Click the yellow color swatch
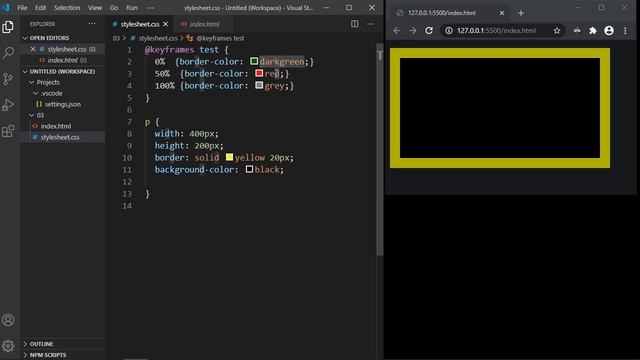Viewport: 640px width, 360px height. (229, 157)
